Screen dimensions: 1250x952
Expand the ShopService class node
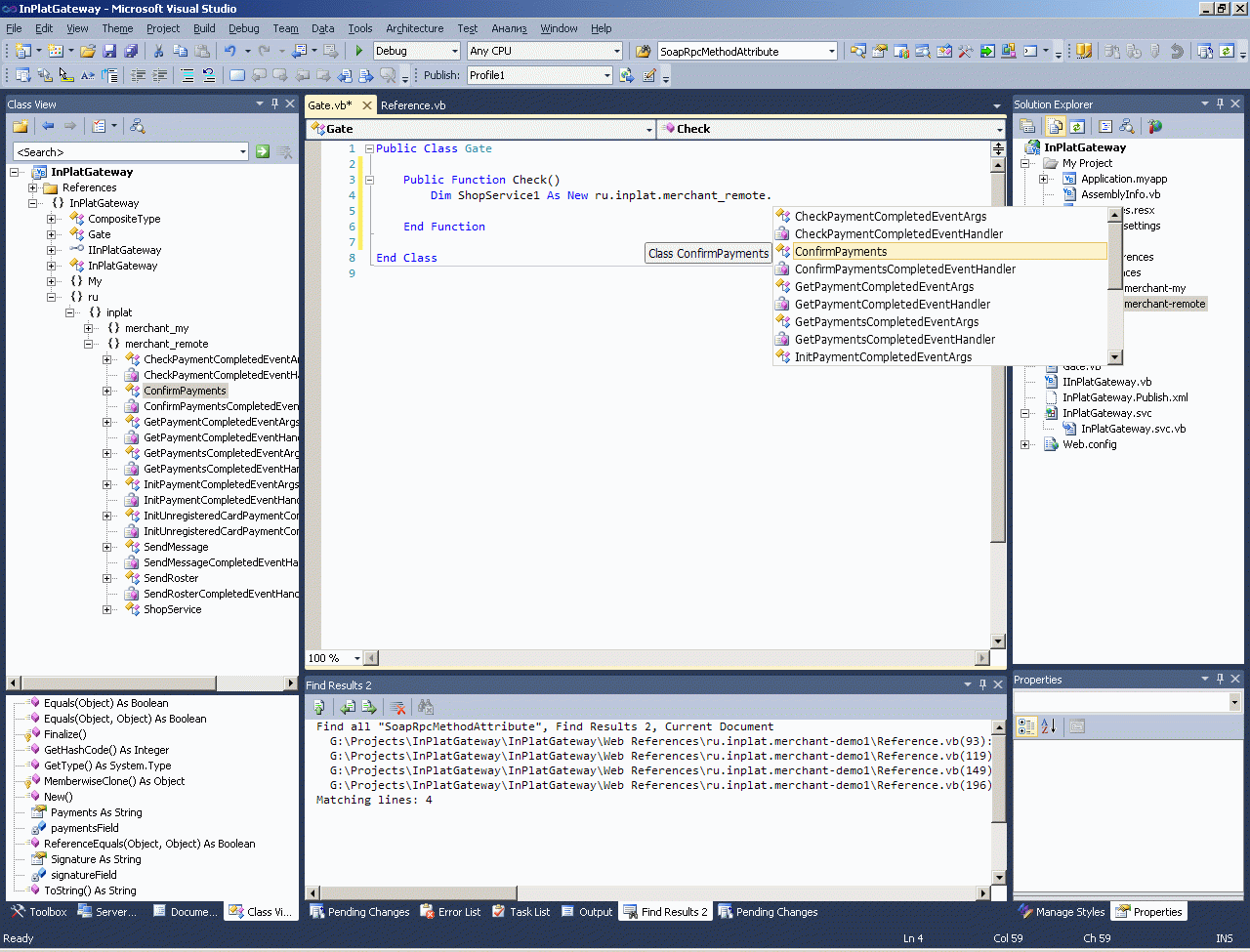tap(106, 609)
